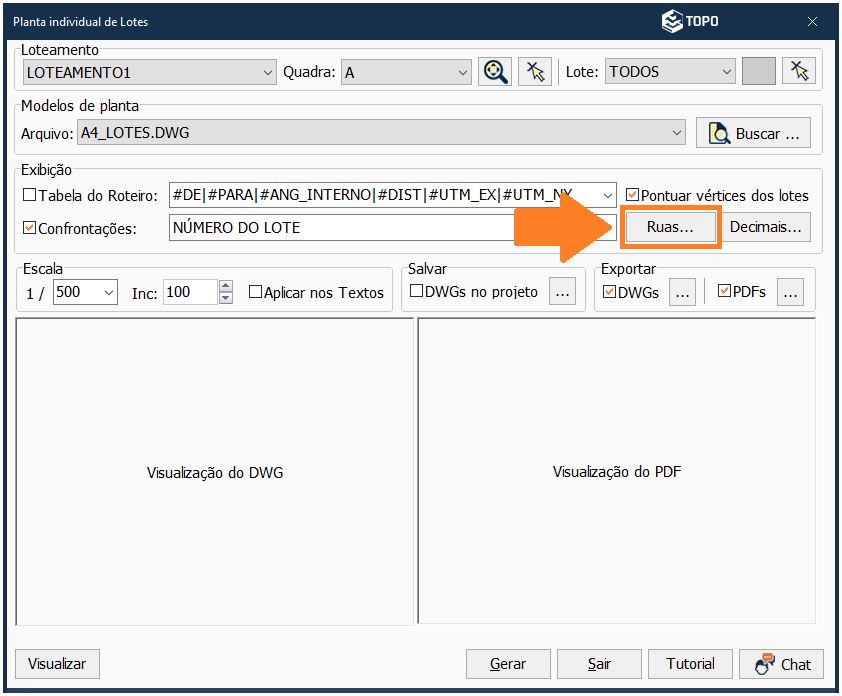Uncheck Pontuar vértices dos lotes
842x696 pixels.
[x=632, y=195]
